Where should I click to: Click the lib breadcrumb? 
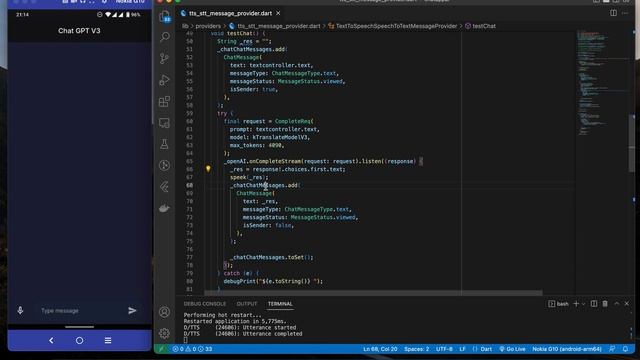(185, 26)
